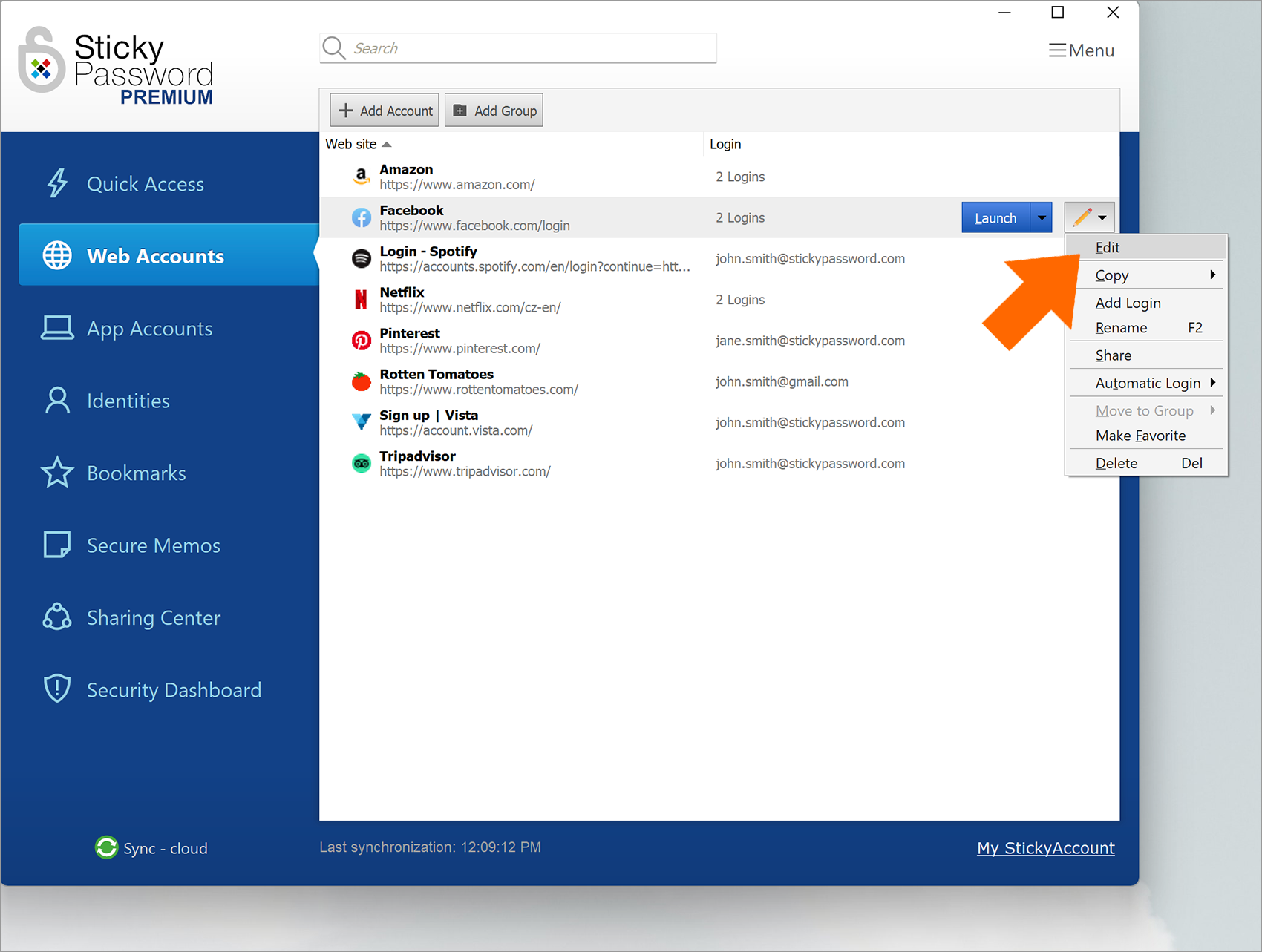Image resolution: width=1262 pixels, height=952 pixels.
Task: Click the Identities person icon
Action: tap(57, 400)
